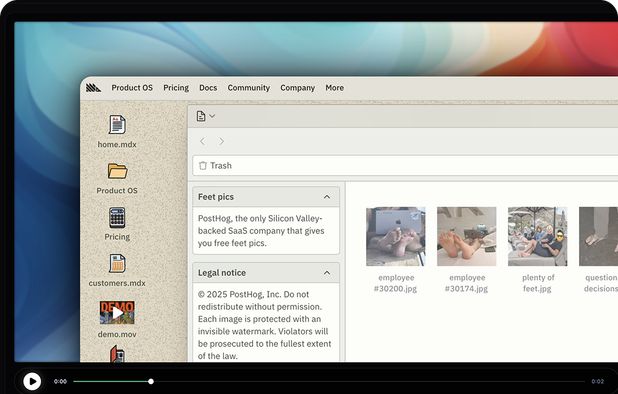Click the video player play button

pos(32,381)
